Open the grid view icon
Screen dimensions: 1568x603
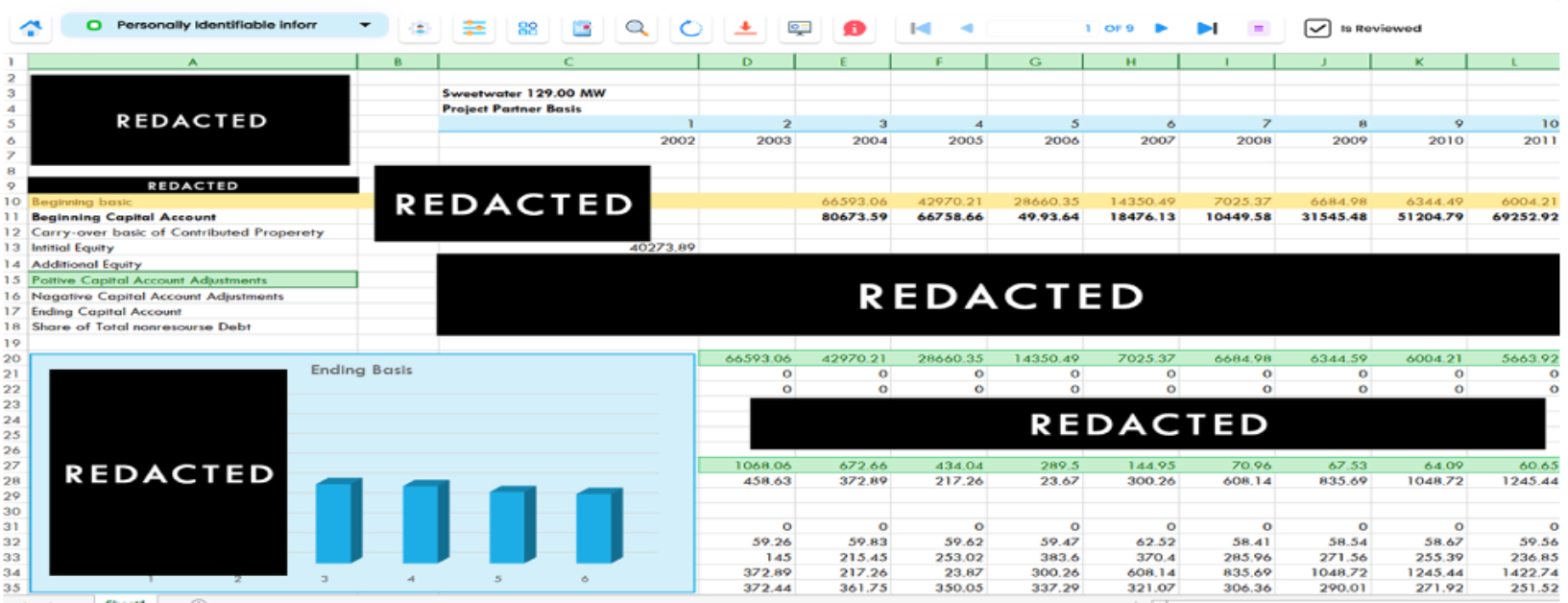(527, 28)
